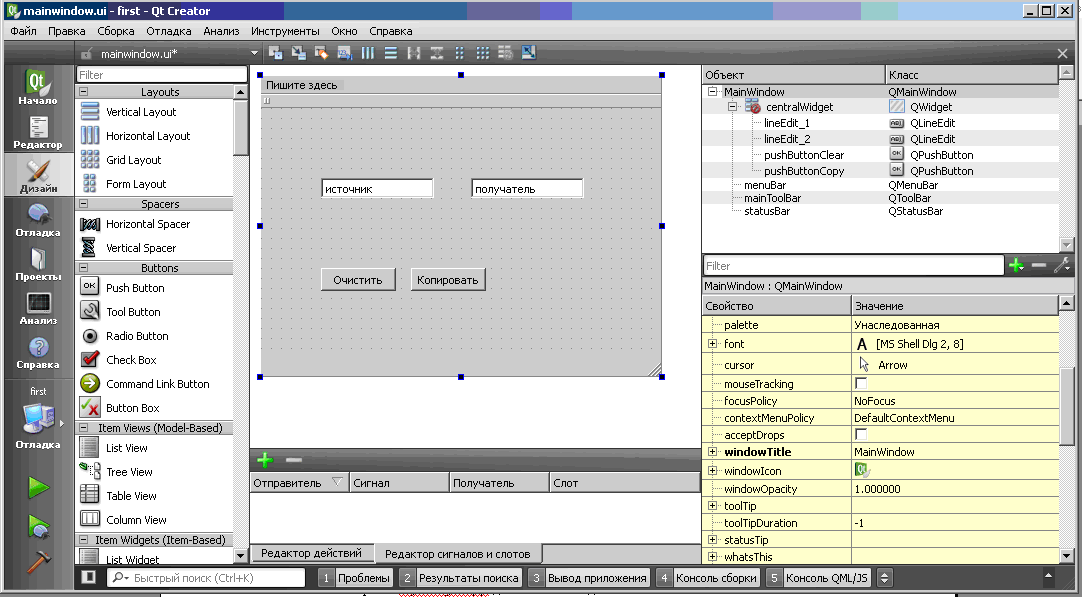Switch to Edit Widgets mode in toolbar
The image size is (1082, 597).
(x=276, y=53)
